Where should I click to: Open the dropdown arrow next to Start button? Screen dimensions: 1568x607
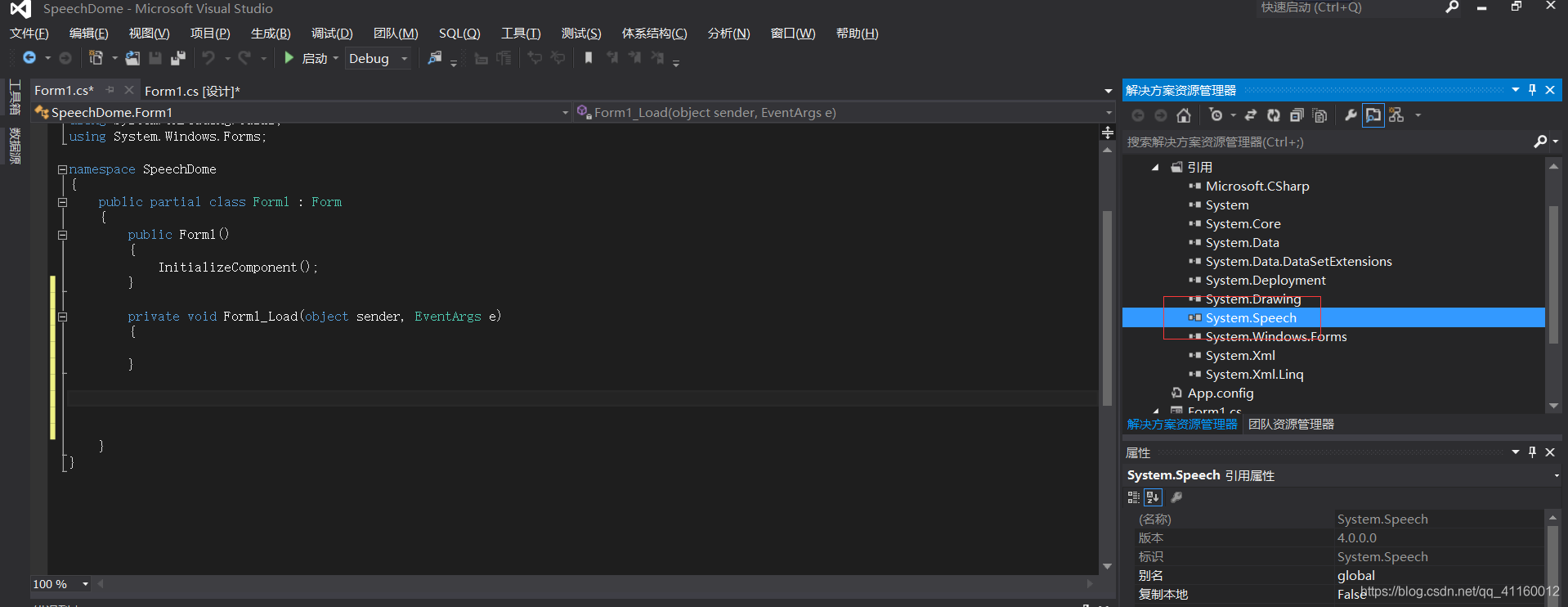336,58
